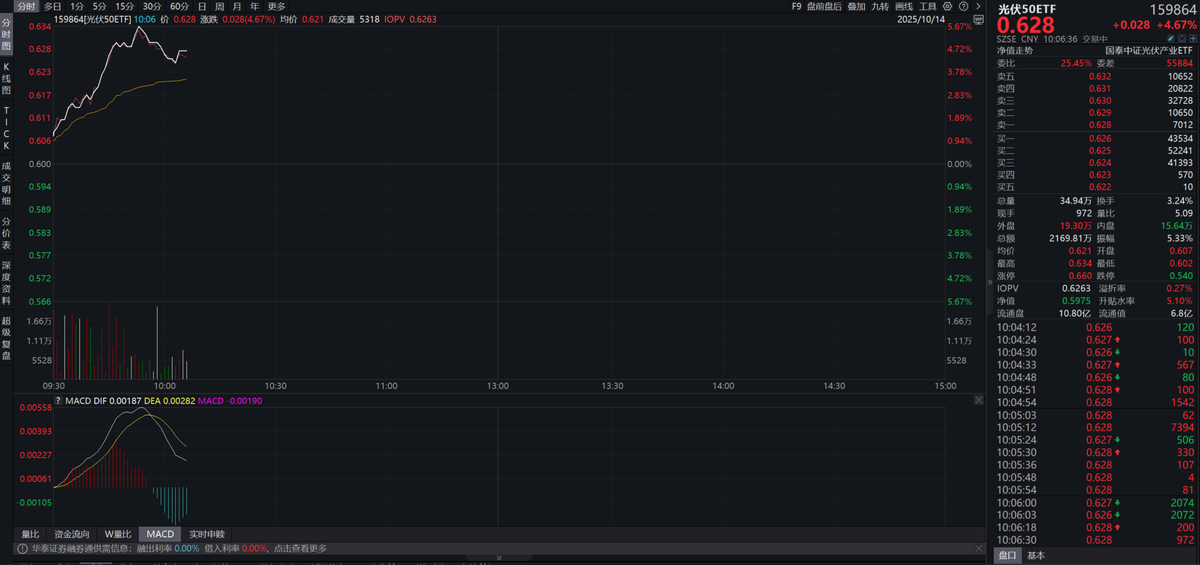Click the right-arrow chevron in top toolbar
This screenshot has height=565, width=1200.
point(978,6)
